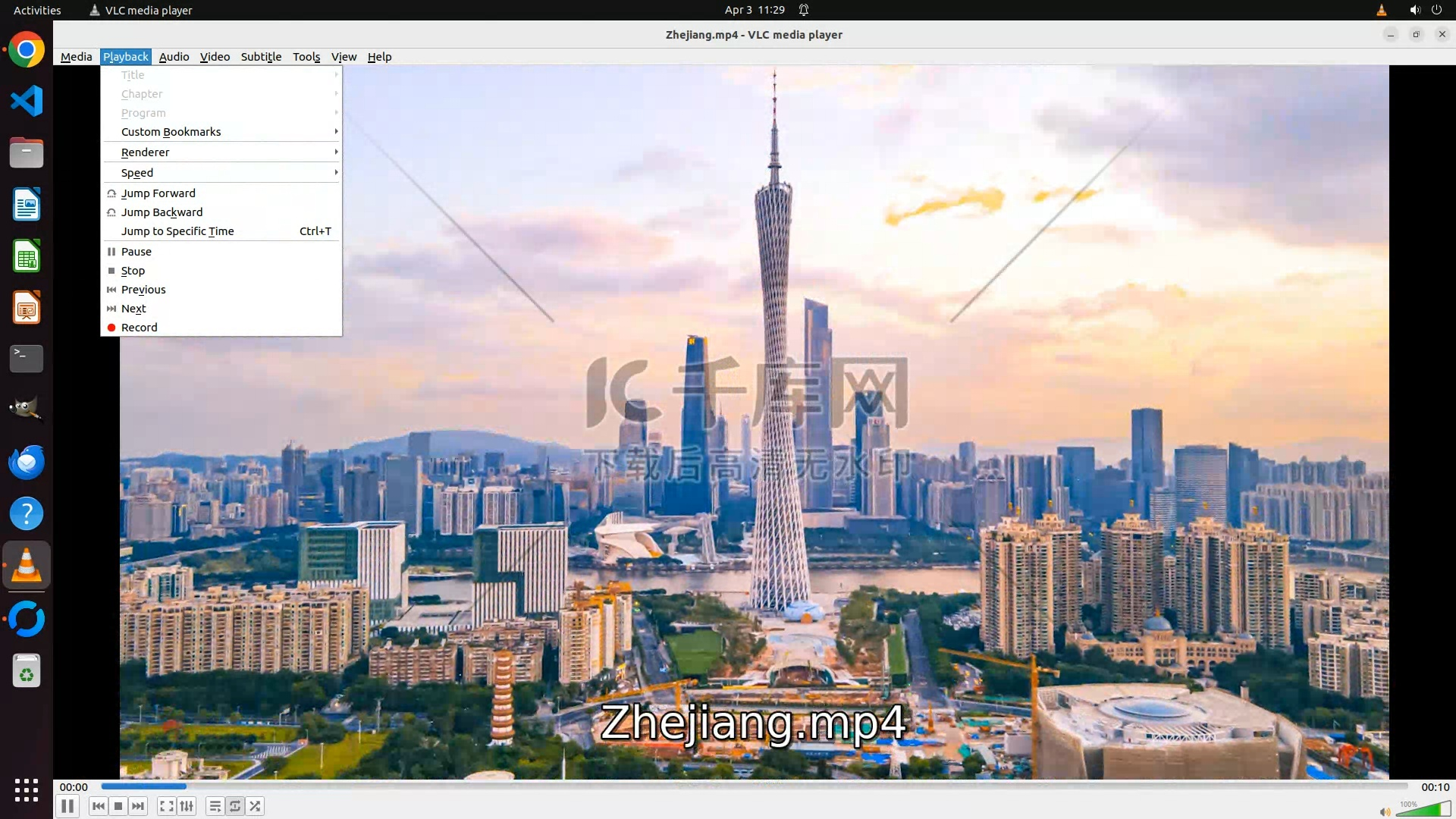This screenshot has height=819, width=1456.
Task: Click Jump Forward menu entry
Action: click(x=158, y=193)
